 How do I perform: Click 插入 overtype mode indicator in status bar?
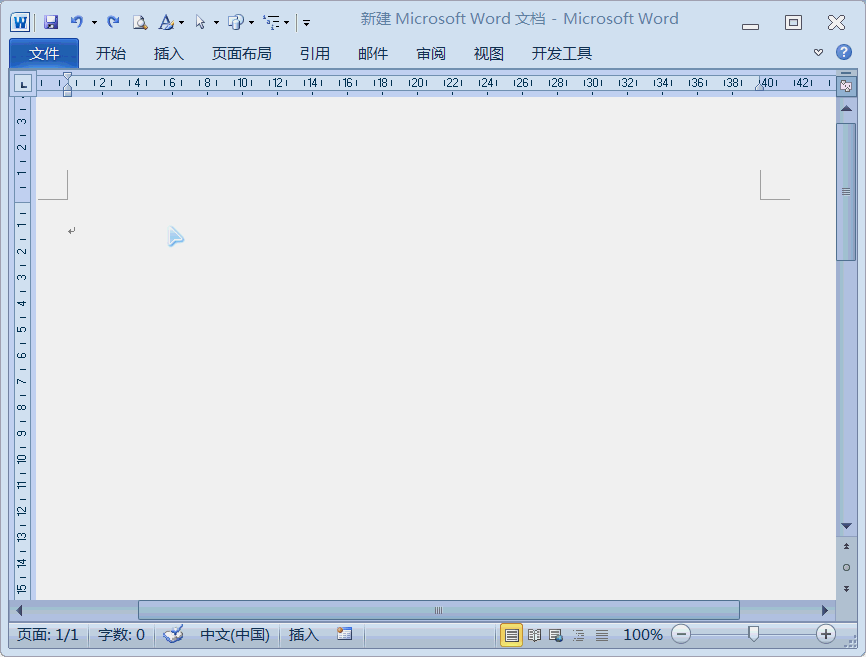tap(303, 634)
